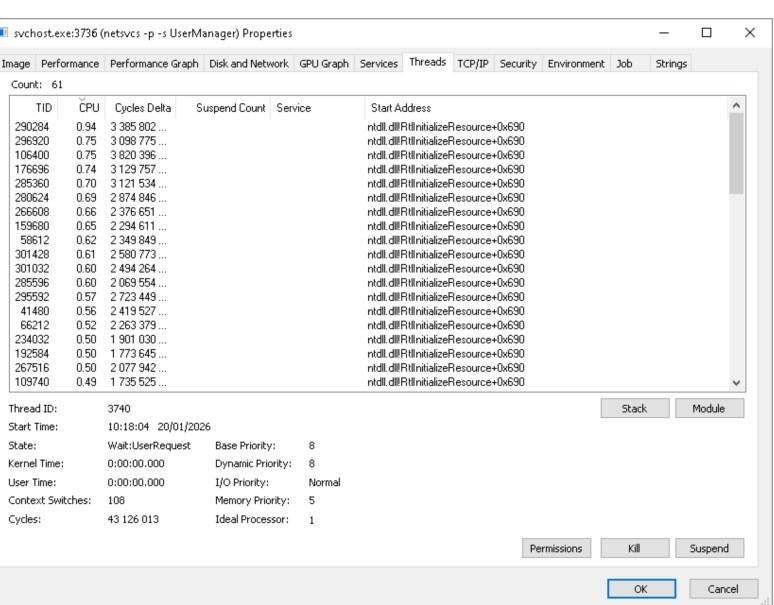
Task: Sort by Cycles Delta column header
Action: 141,108
